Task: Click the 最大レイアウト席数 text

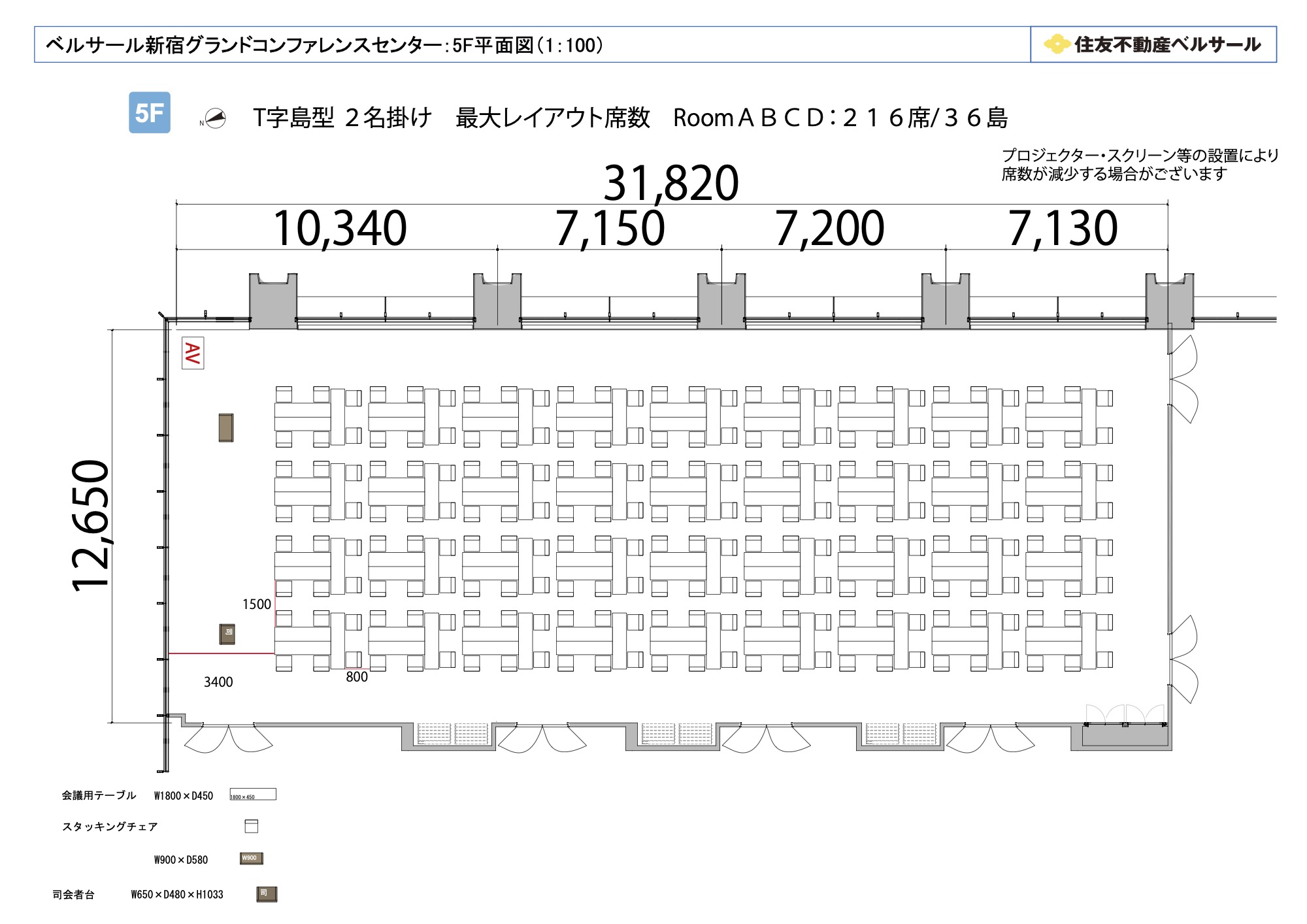Action: tap(553, 118)
